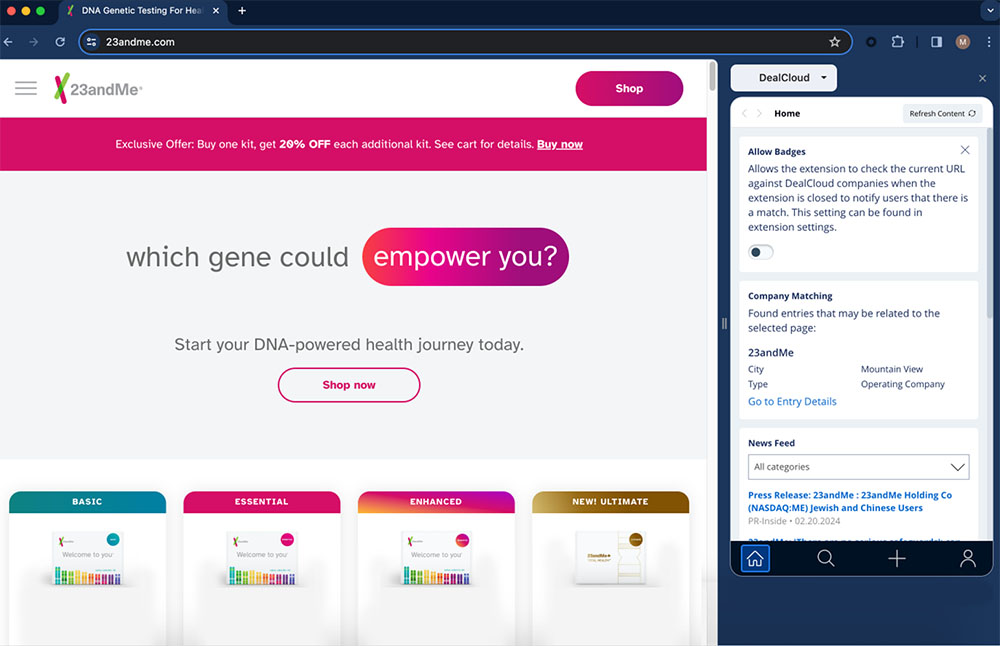This screenshot has height=646, width=1000.
Task: Open the browser extensions puzzle icon
Action: point(897,42)
